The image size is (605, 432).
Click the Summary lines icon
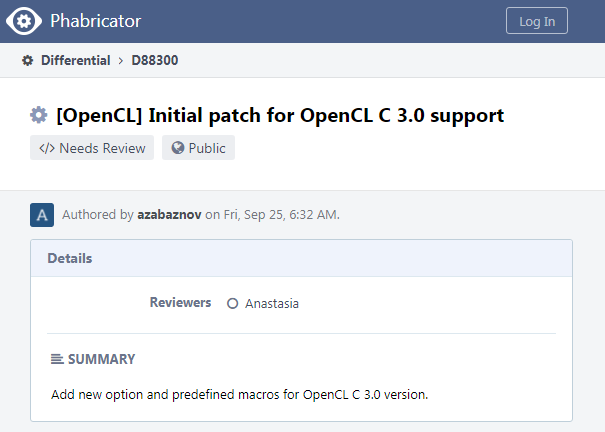coord(57,359)
